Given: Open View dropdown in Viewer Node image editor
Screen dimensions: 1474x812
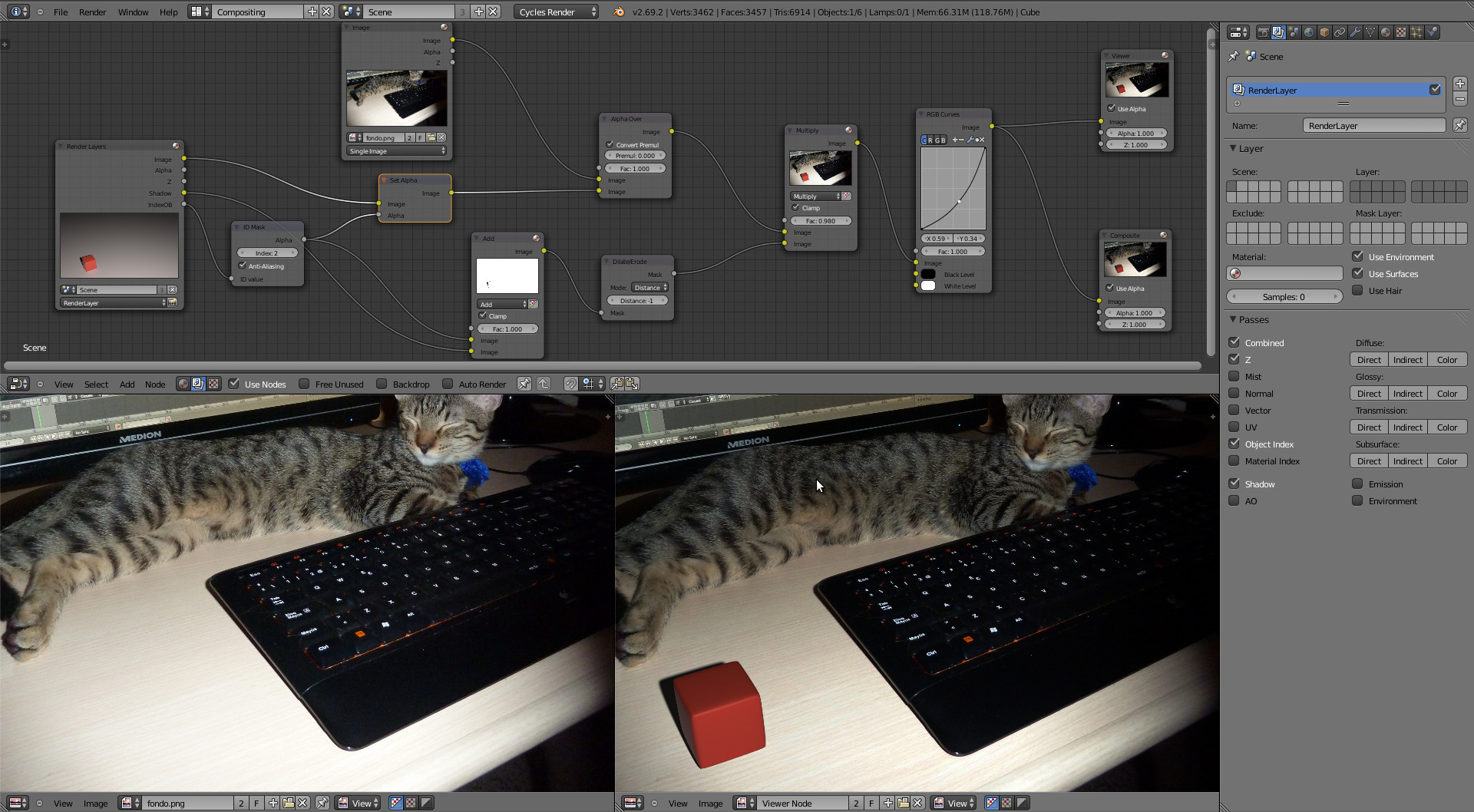Looking at the screenshot, I should pos(953,803).
